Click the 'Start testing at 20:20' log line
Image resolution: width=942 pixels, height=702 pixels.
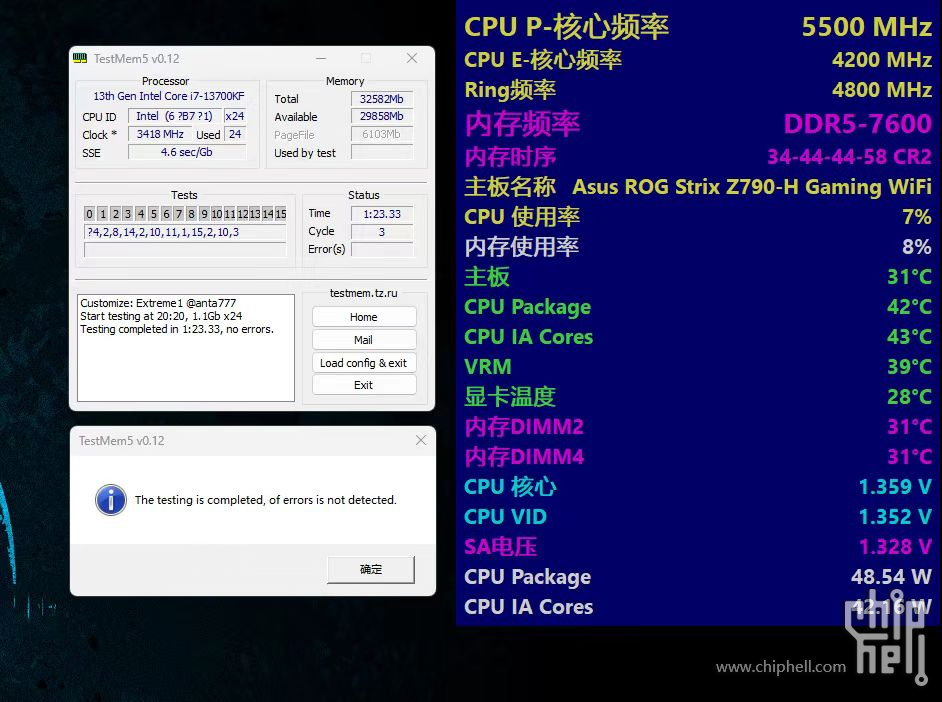pyautogui.click(x=161, y=316)
